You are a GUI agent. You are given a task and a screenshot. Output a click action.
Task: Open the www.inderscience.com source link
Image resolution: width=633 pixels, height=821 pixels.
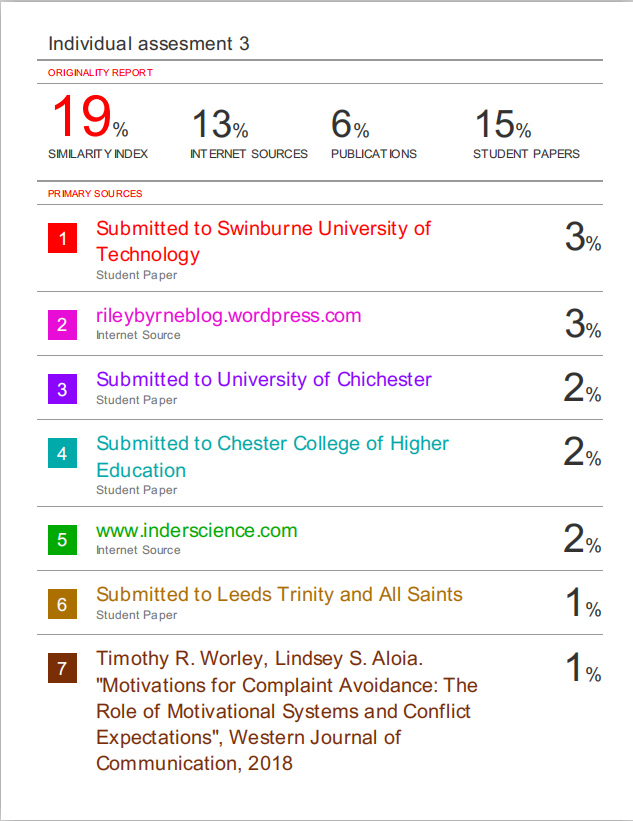click(x=196, y=531)
